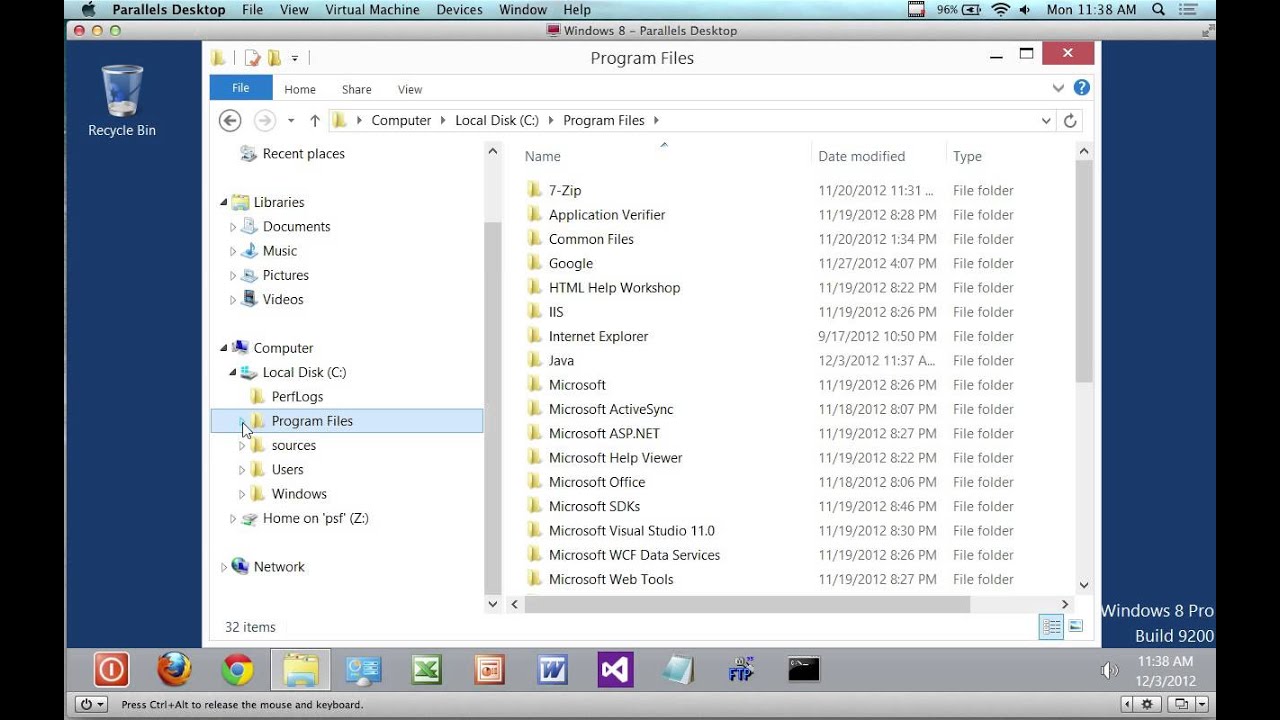The height and width of the screenshot is (720, 1280).
Task: Click navigation pane scroll down arrow
Action: point(492,604)
